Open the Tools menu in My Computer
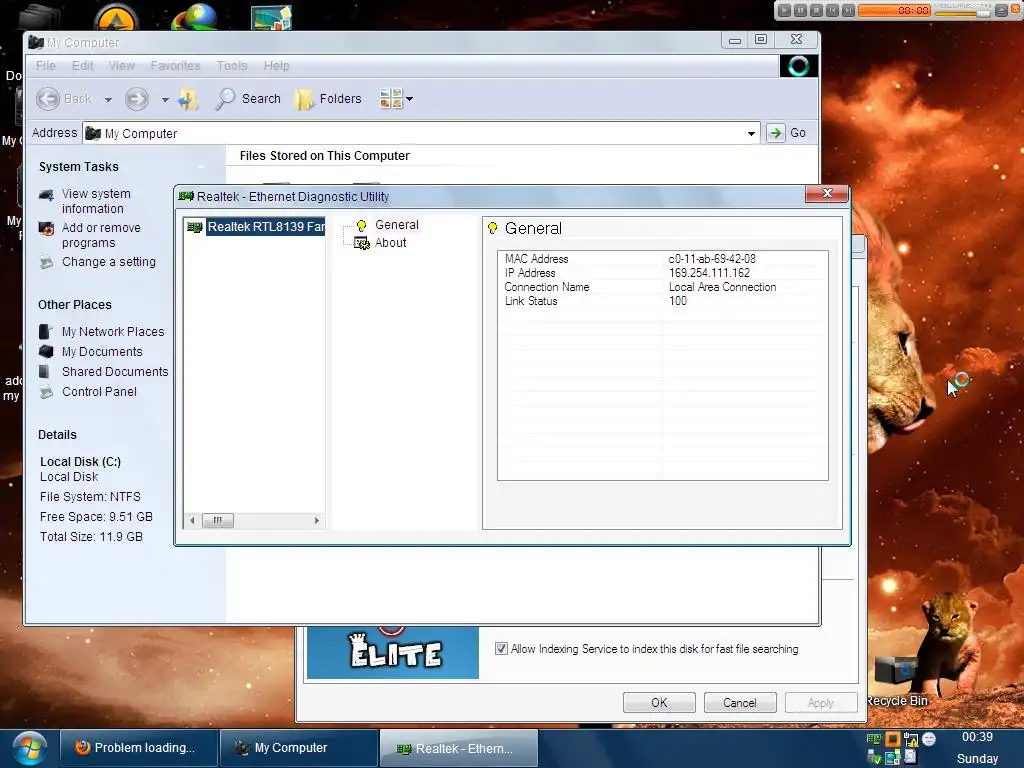 [232, 66]
